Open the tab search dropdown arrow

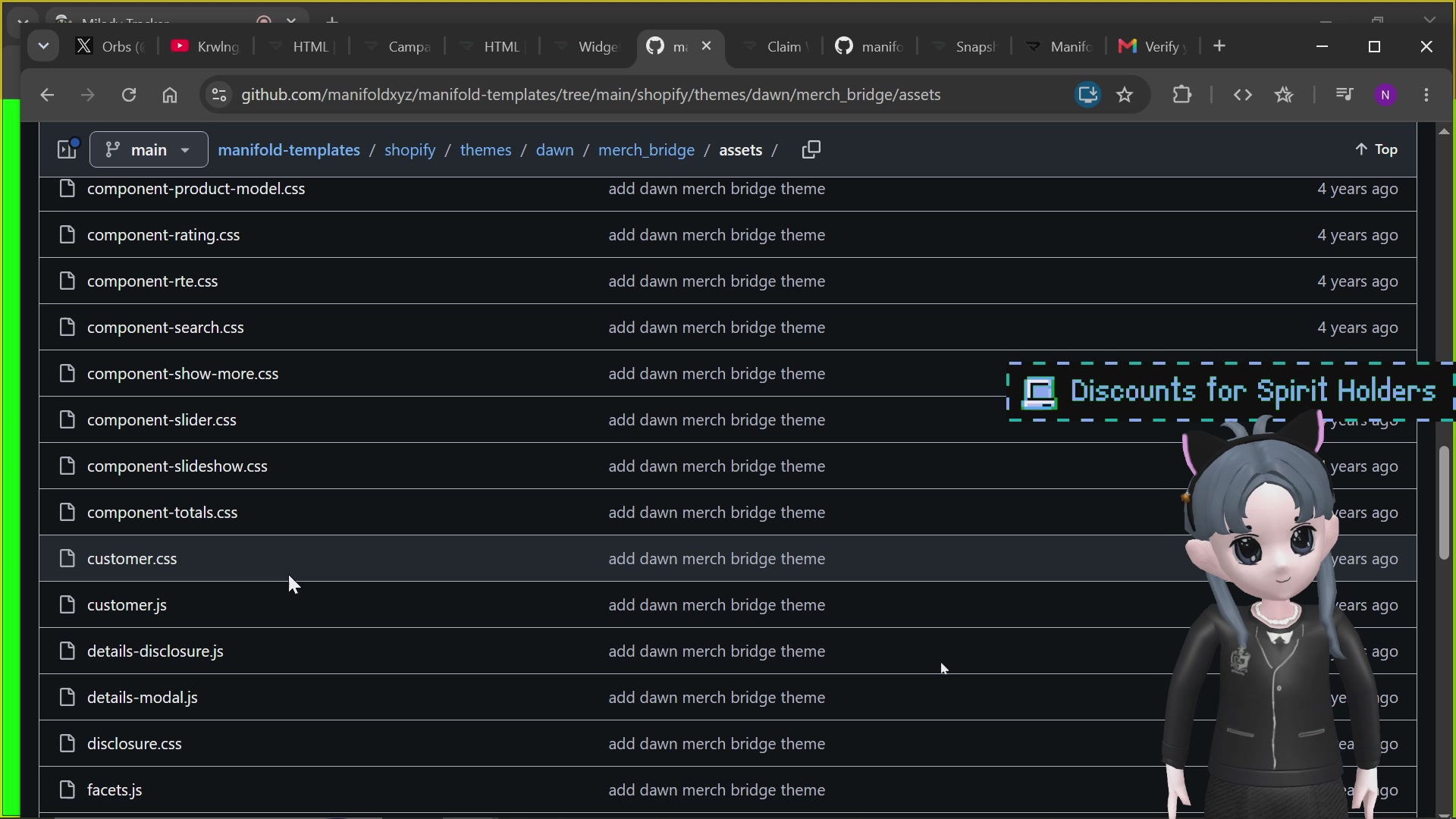point(43,46)
